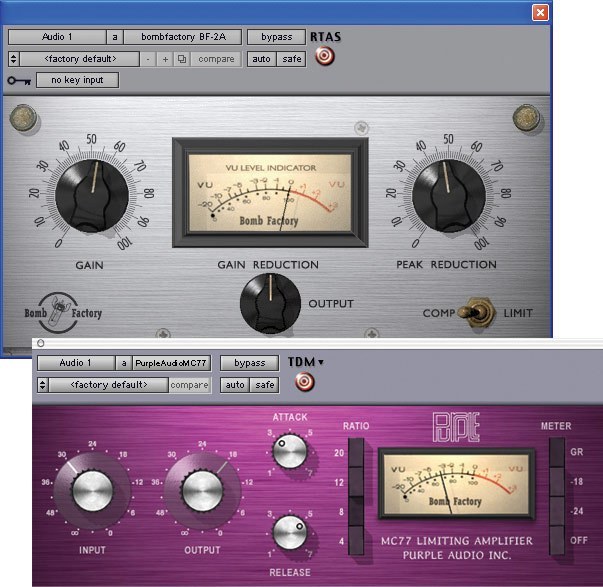This screenshot has height=587, width=603.
Task: Open the no key input selector
Action: point(77,80)
